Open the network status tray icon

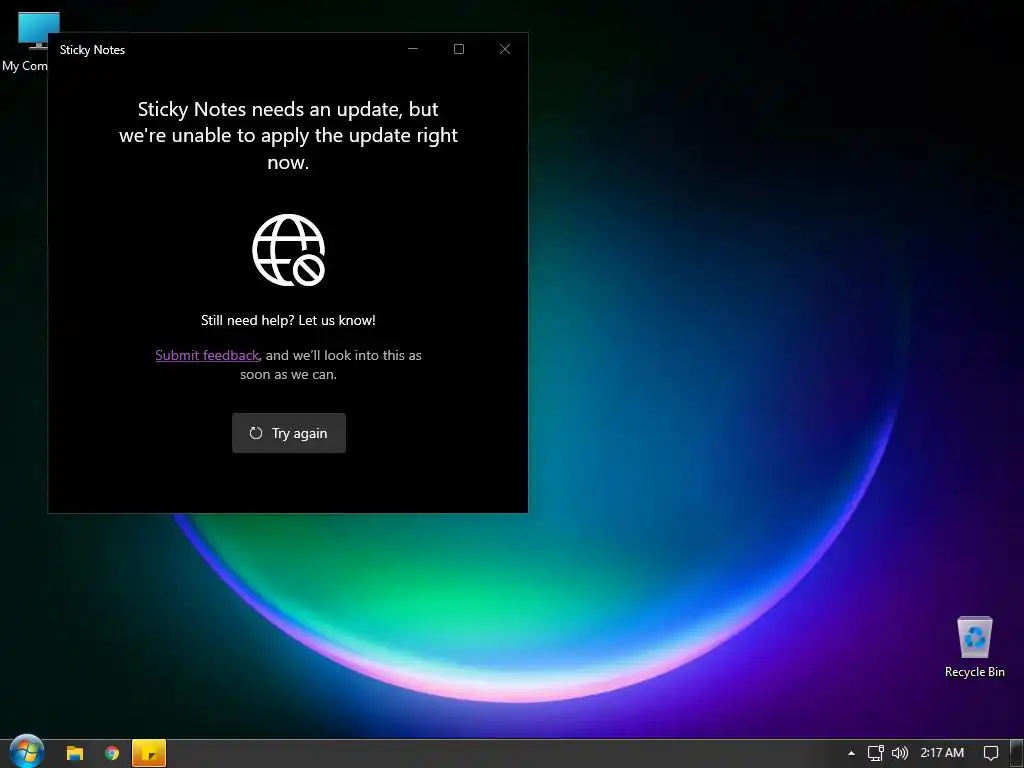875,753
